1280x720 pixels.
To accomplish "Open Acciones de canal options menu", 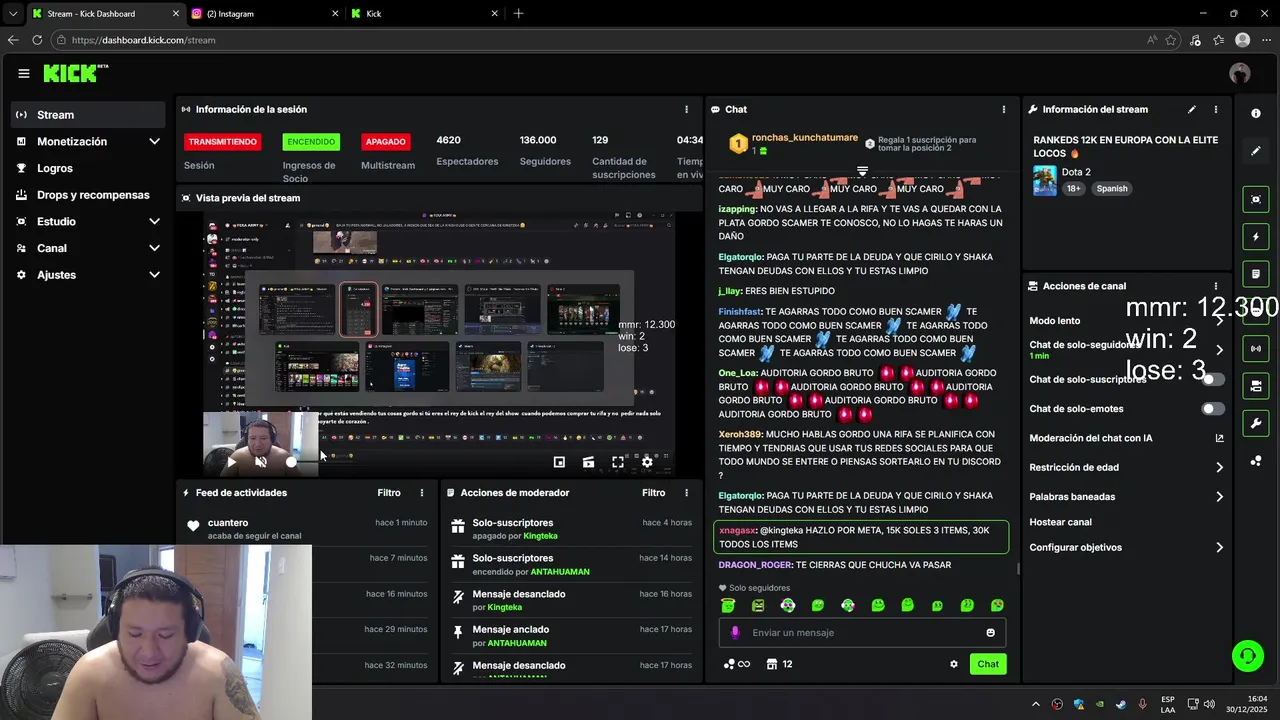I will pyautogui.click(x=1216, y=286).
